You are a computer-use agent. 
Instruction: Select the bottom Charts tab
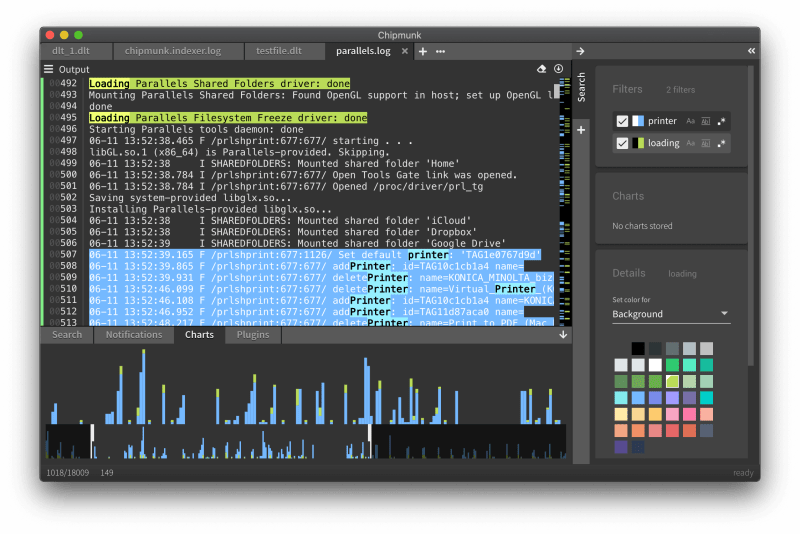[199, 335]
